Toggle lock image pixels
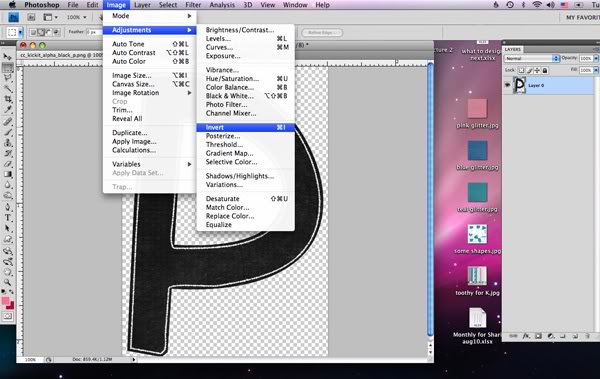Viewport: 600px width, 379px height. (x=529, y=70)
